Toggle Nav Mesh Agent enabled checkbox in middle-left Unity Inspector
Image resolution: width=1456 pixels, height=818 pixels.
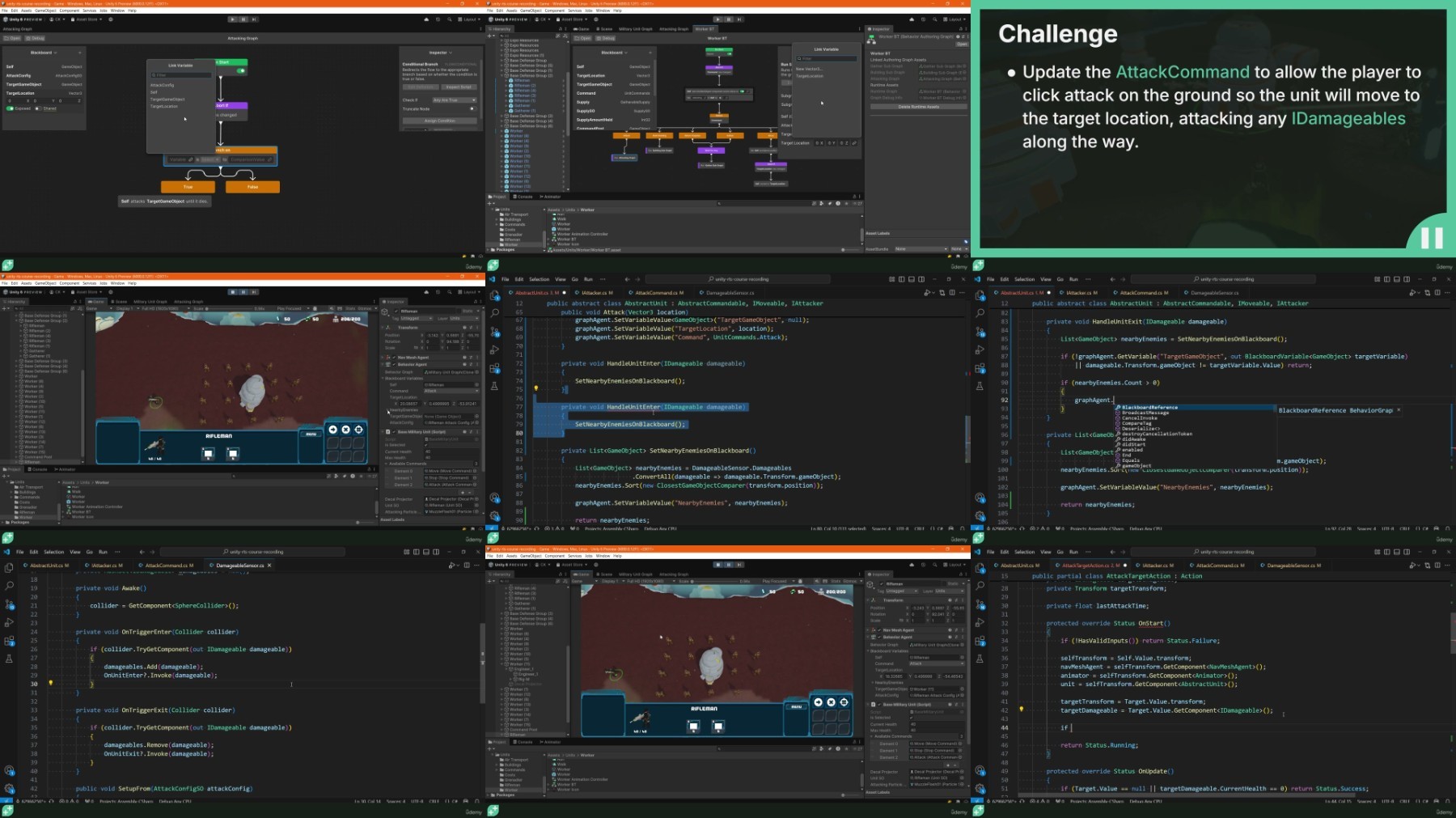395,358
